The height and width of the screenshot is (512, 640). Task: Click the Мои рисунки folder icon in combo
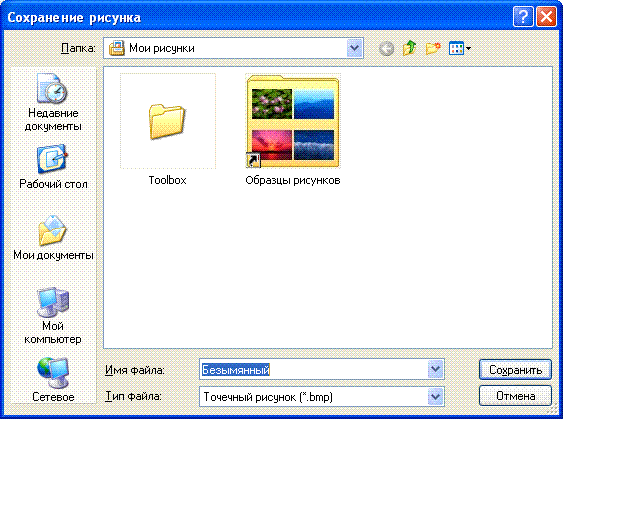[x=116, y=48]
